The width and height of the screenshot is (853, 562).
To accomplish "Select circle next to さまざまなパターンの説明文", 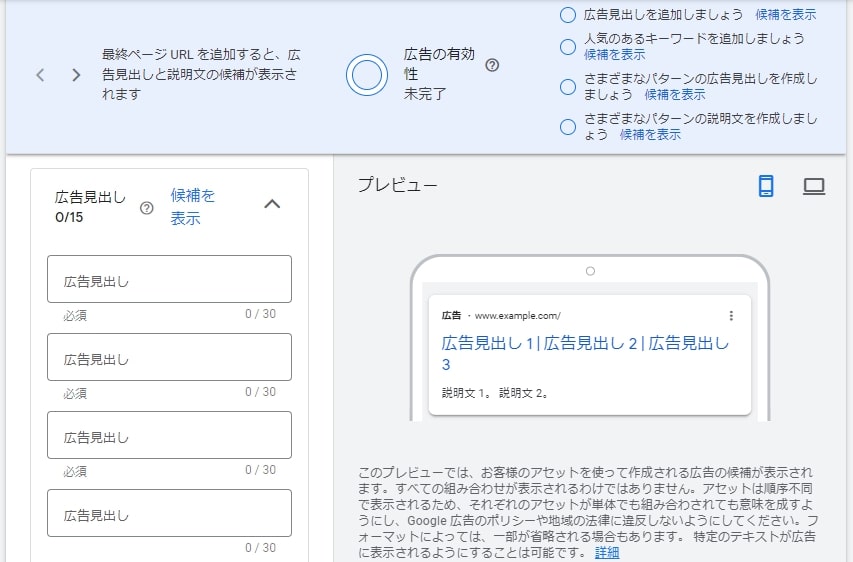I will (567, 127).
